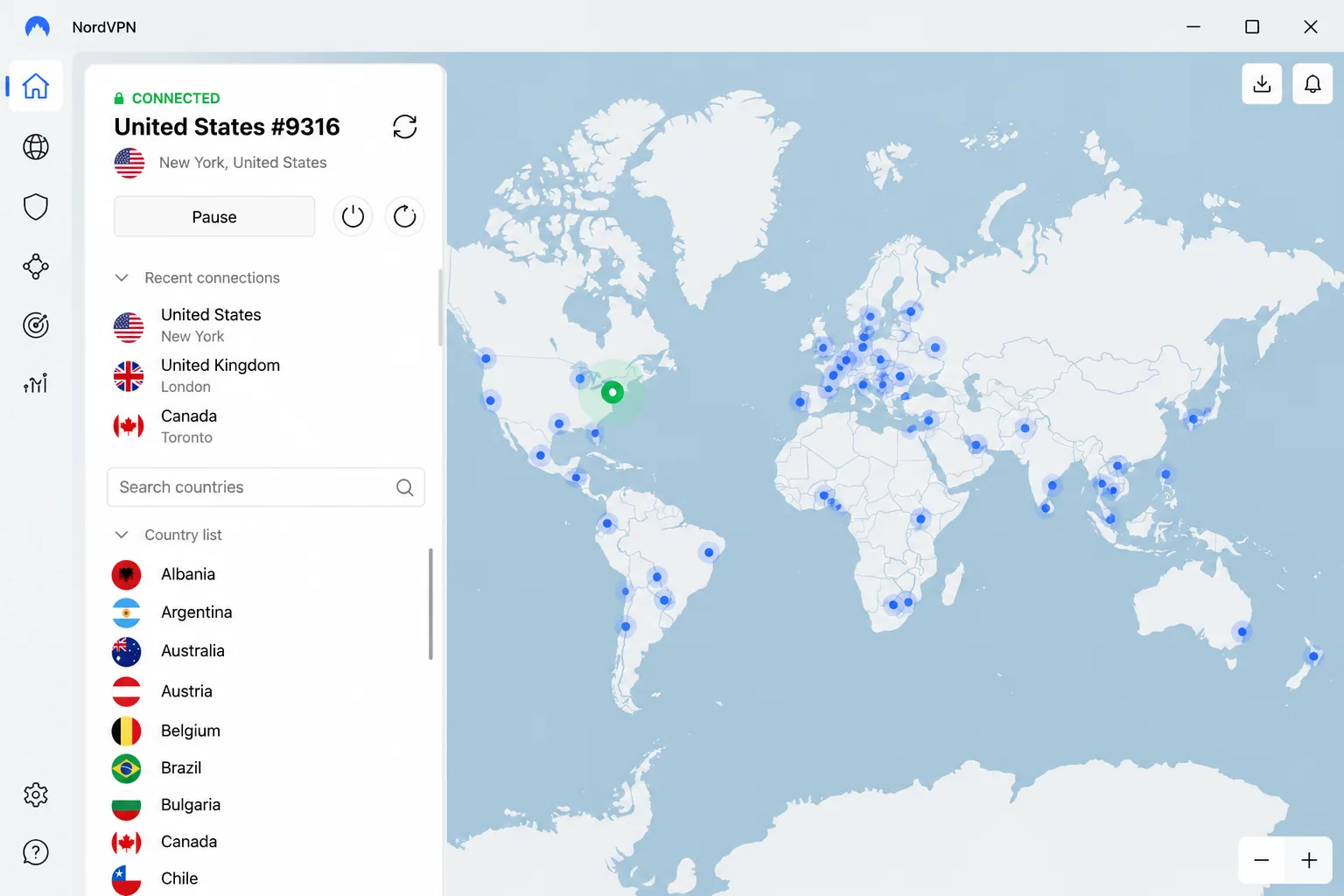This screenshot has width=1344, height=896.
Task: Open the globe browsing icon in sidebar
Action: pyautogui.click(x=36, y=147)
